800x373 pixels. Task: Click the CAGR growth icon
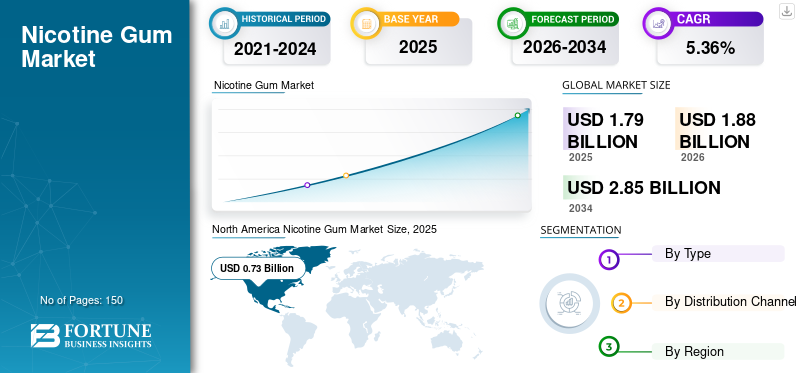point(658,23)
